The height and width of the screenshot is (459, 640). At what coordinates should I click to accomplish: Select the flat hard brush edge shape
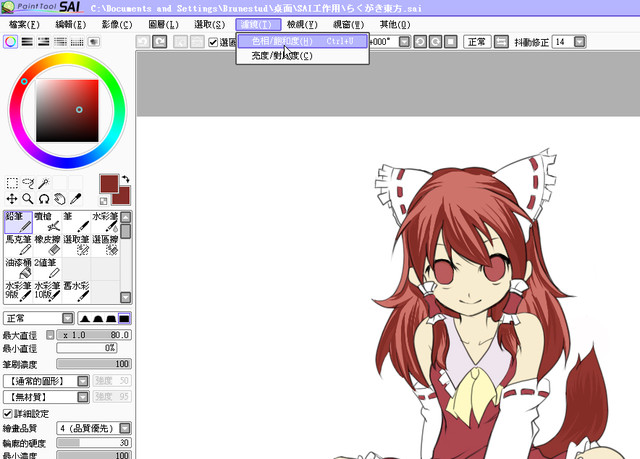coord(124,318)
